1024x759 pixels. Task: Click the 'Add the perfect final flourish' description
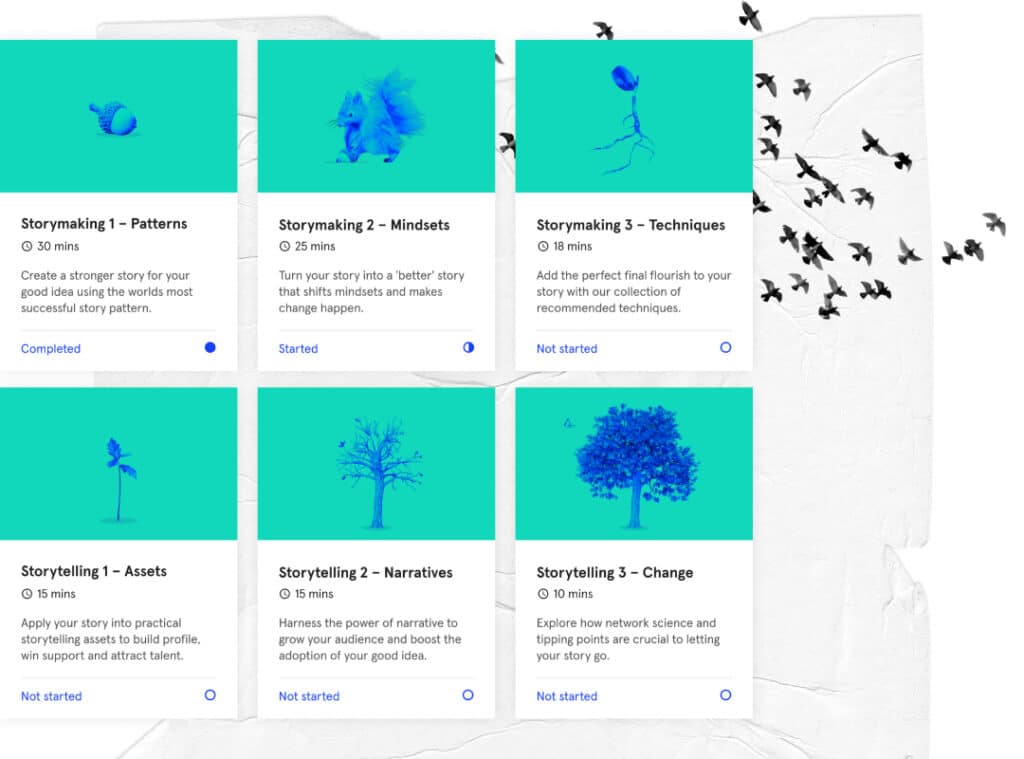click(x=634, y=292)
